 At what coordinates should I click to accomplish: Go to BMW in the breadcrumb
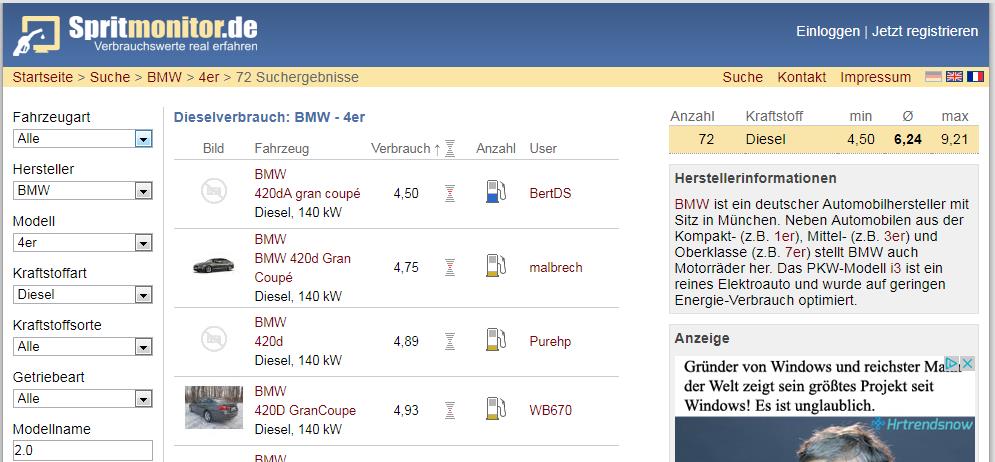point(164,77)
